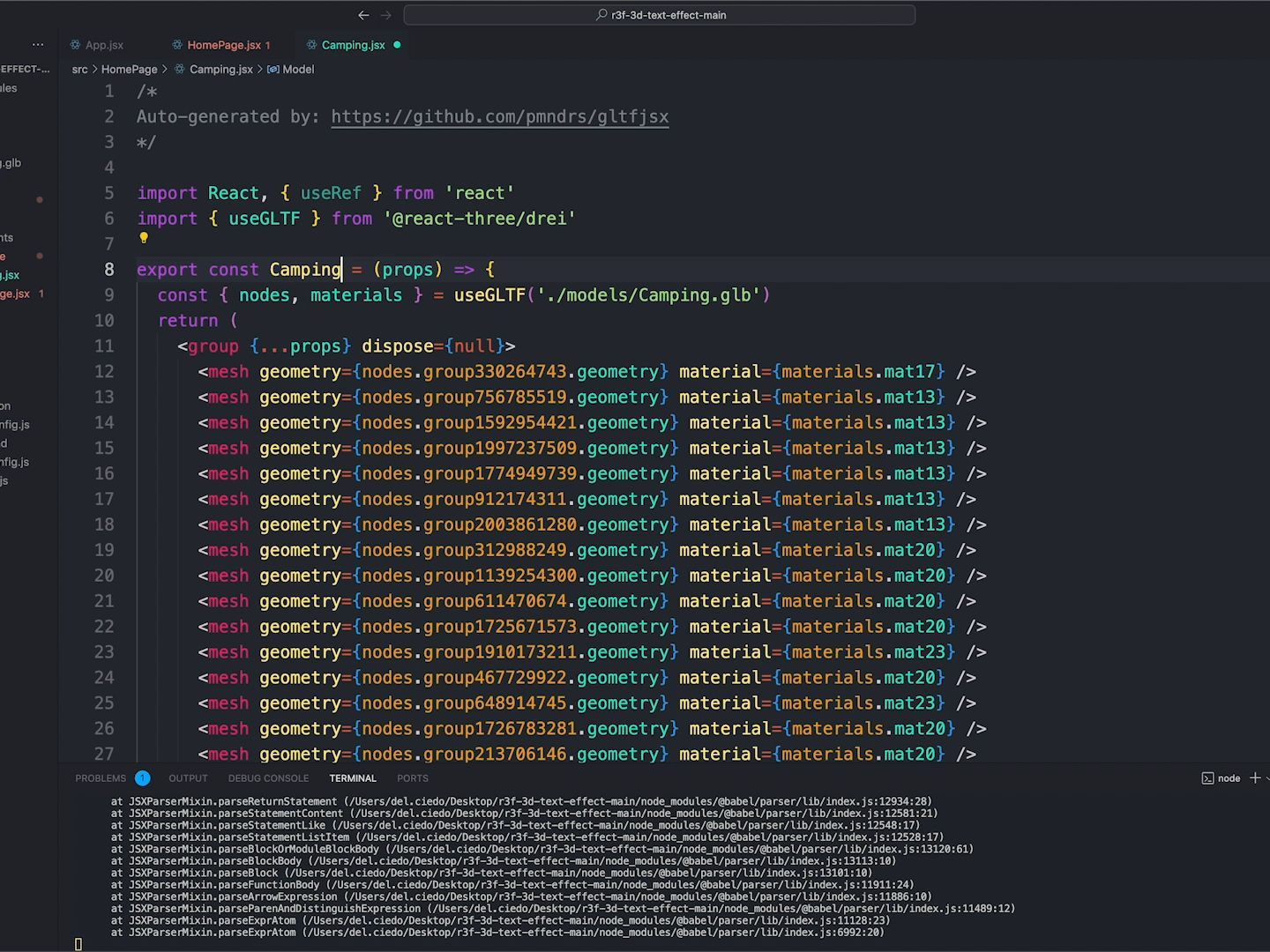The image size is (1270, 952).
Task: Click the lightbulb code action icon
Action: 144,237
